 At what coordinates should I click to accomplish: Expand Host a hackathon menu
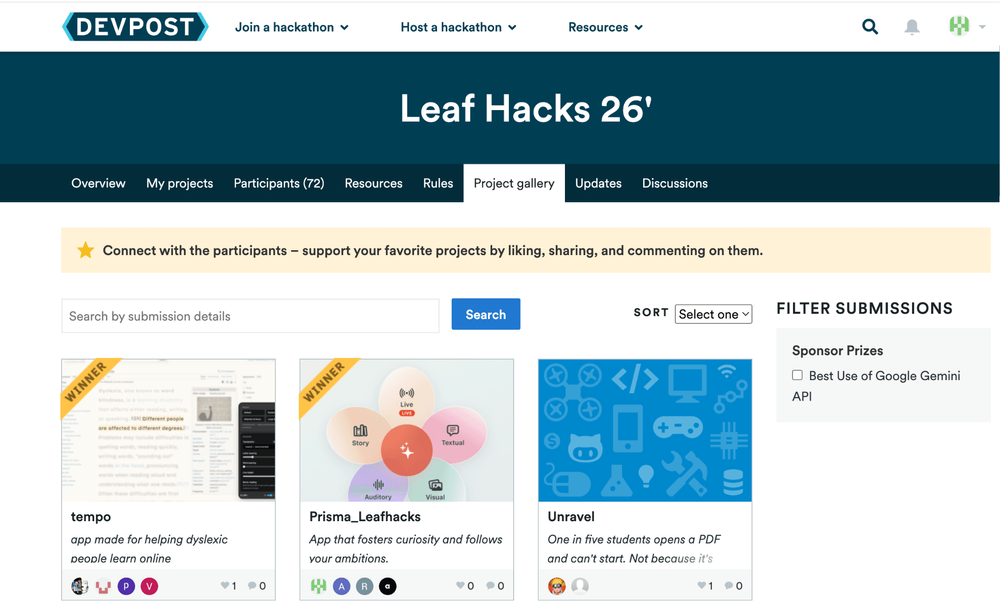click(459, 27)
